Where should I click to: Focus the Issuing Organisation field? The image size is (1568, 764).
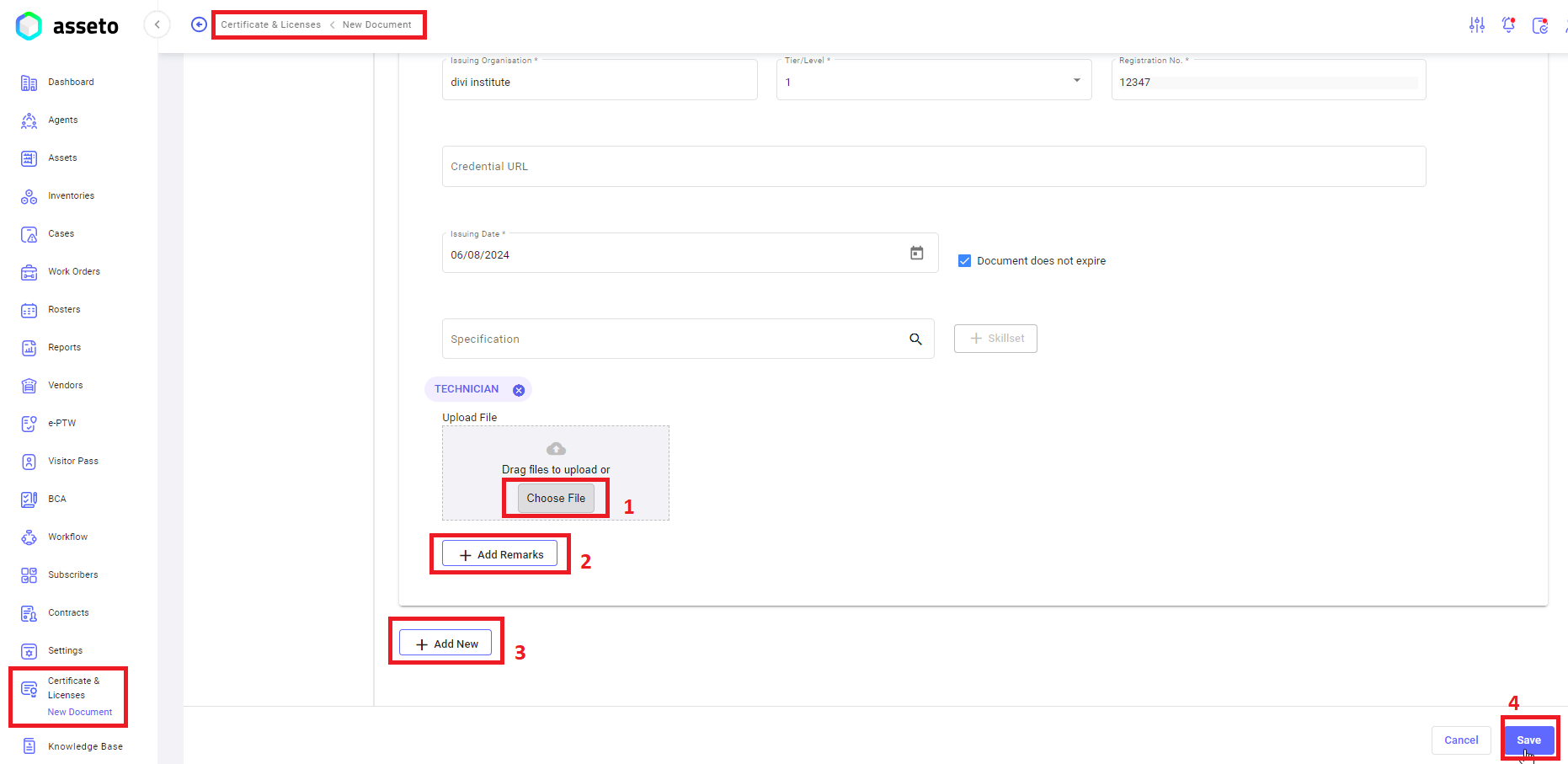[x=600, y=80]
